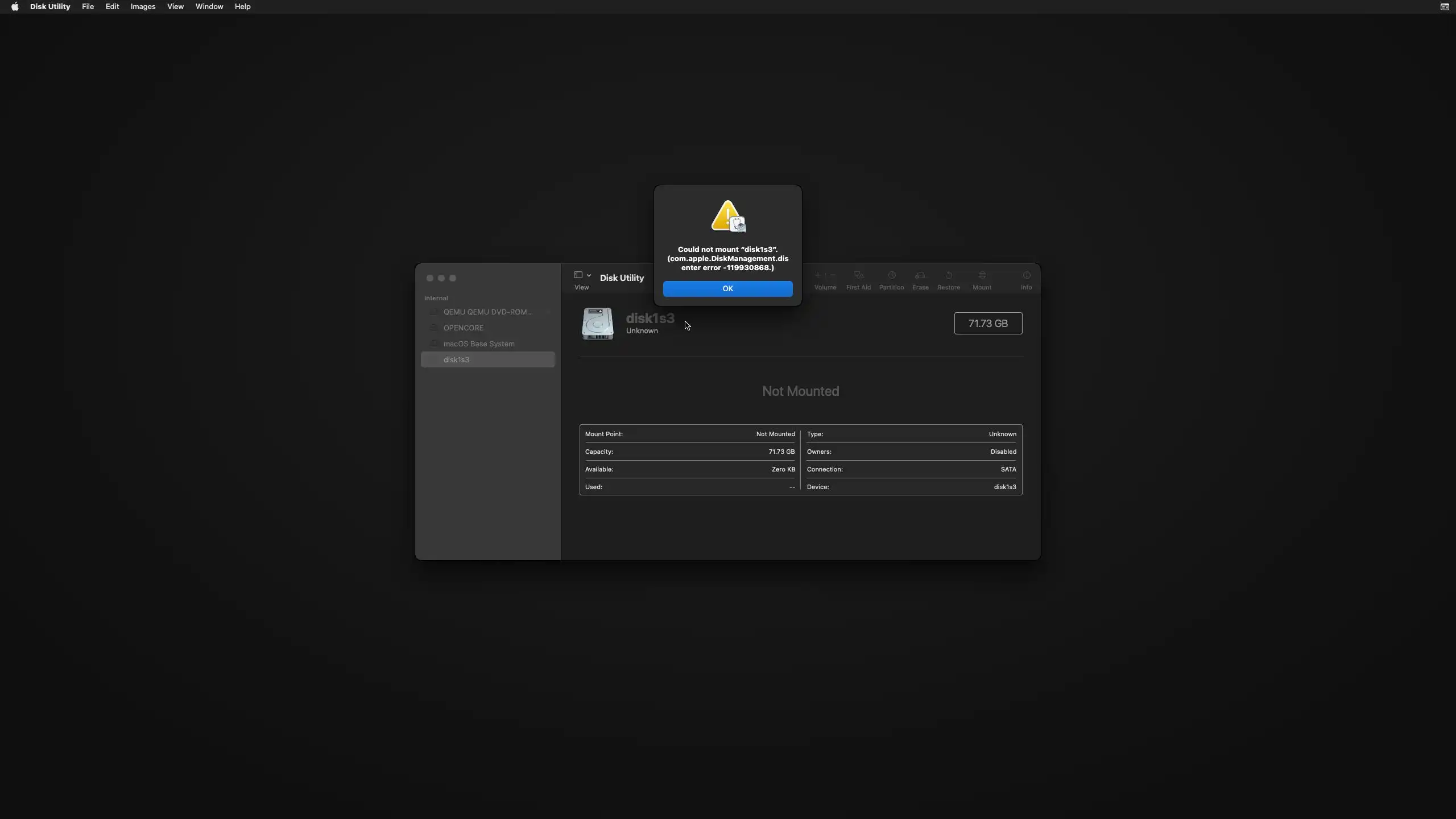Click the First Aid toolbar icon
This screenshot has height=819, width=1456.
(x=858, y=276)
